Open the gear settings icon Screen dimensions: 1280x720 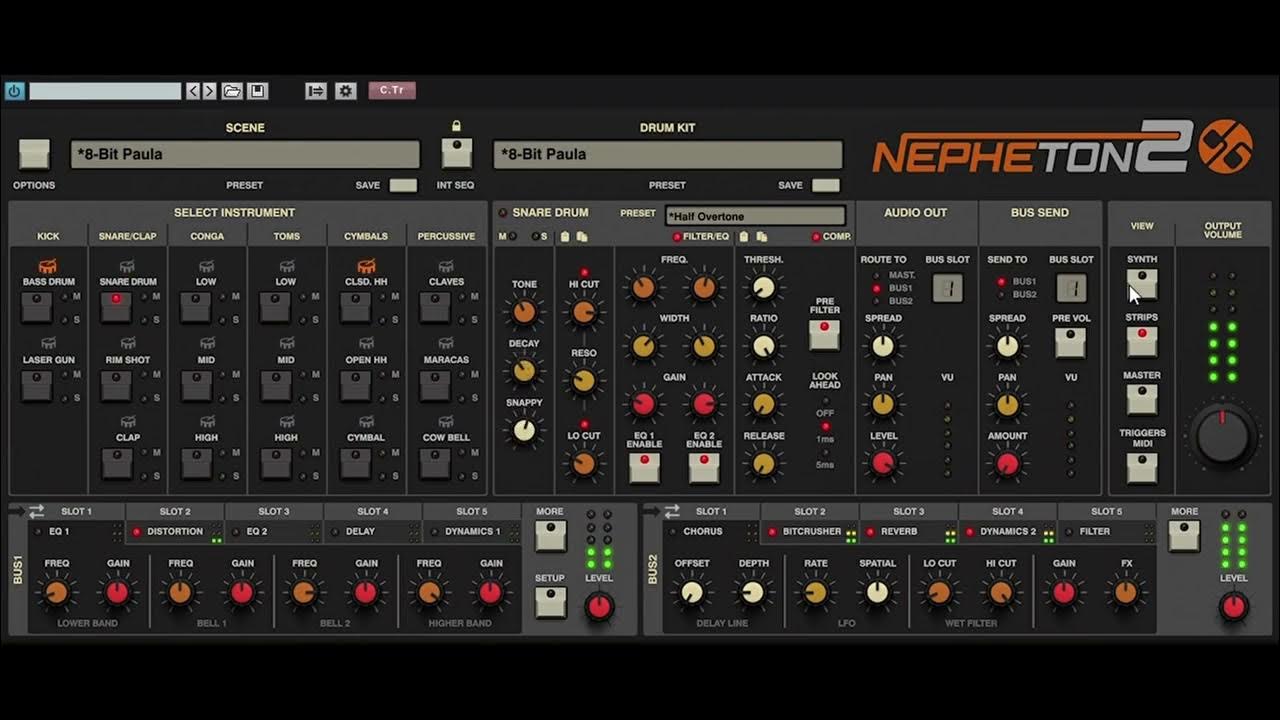tap(346, 91)
